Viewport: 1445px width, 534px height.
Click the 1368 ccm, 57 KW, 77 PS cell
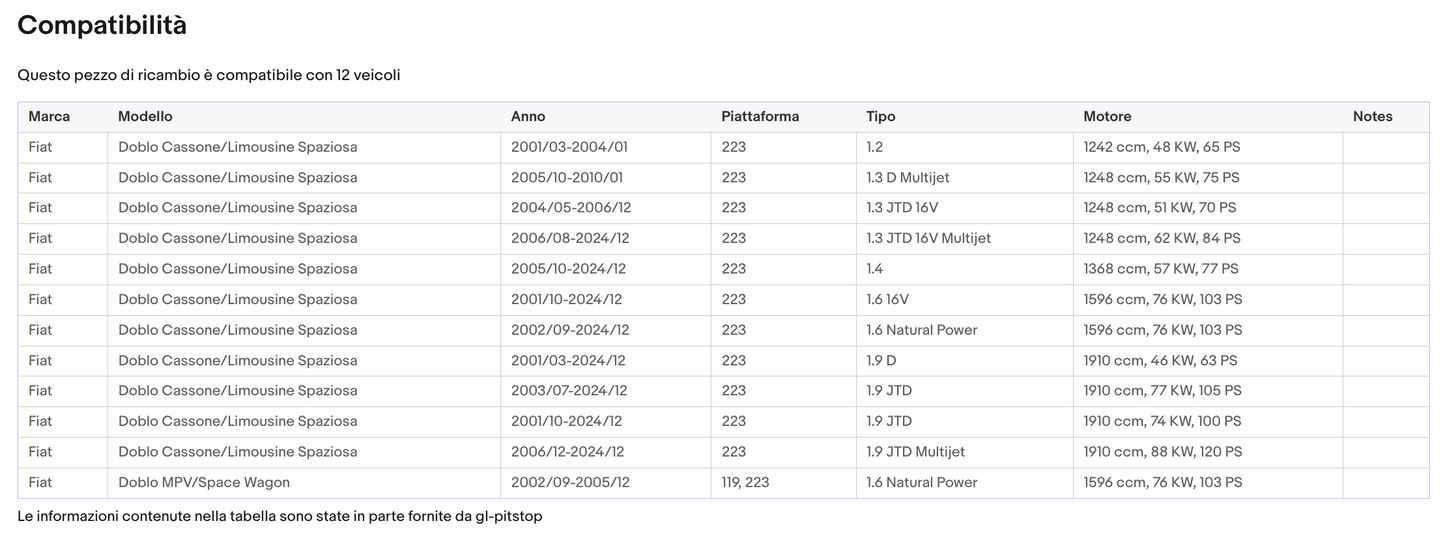coord(1161,269)
